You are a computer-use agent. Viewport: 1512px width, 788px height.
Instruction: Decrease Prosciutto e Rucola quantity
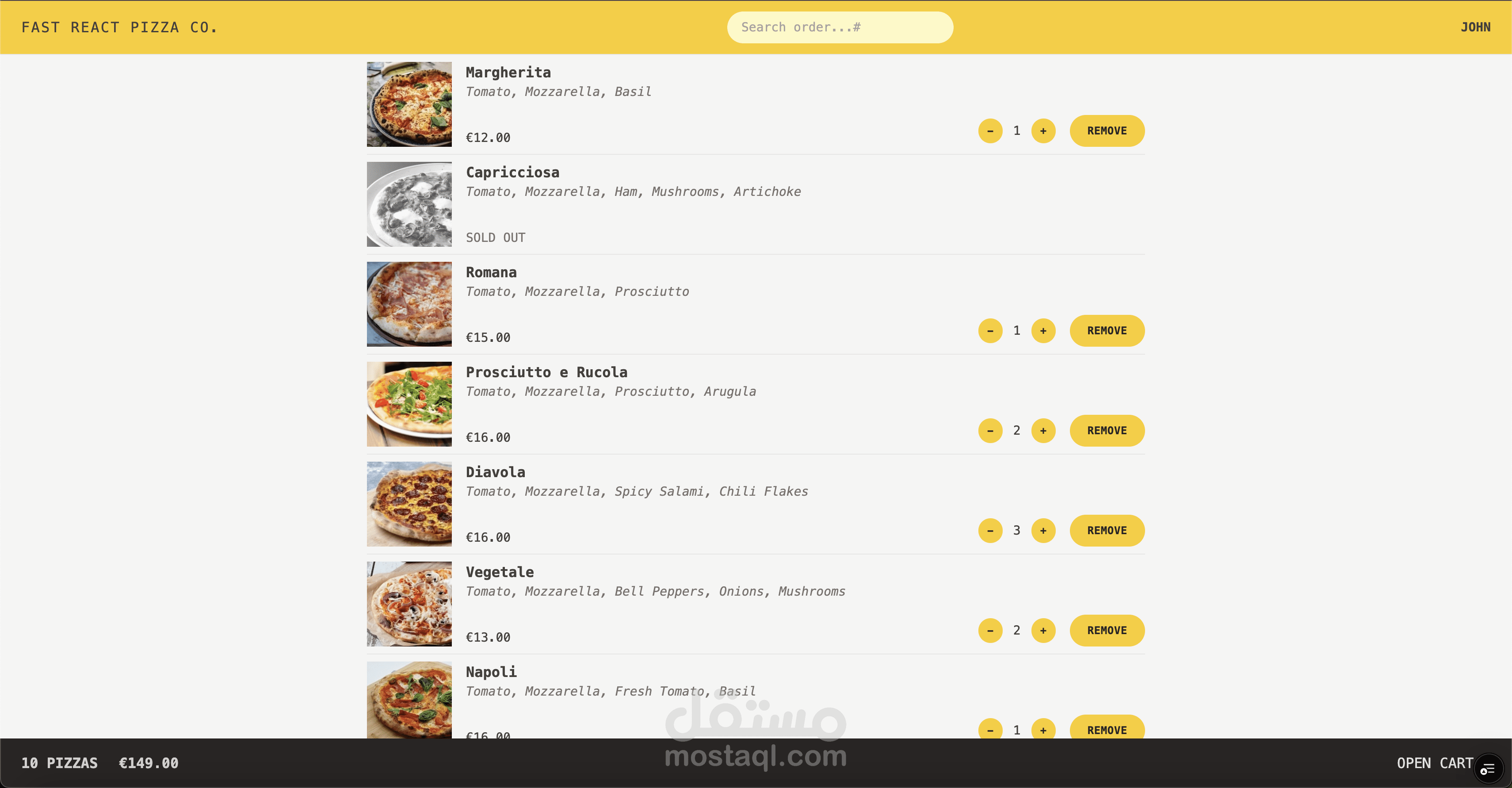click(990, 430)
